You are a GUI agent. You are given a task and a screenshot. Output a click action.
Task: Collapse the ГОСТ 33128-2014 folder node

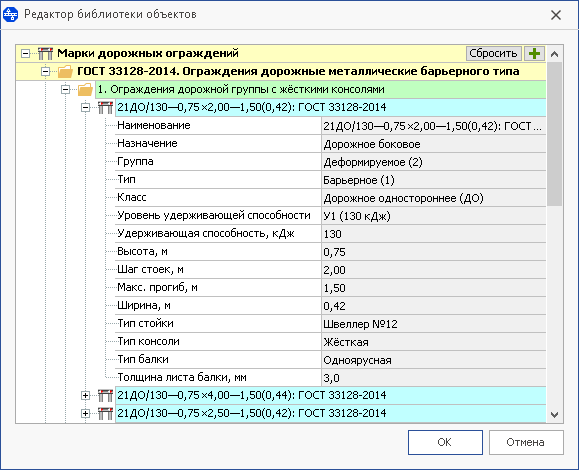(45, 71)
